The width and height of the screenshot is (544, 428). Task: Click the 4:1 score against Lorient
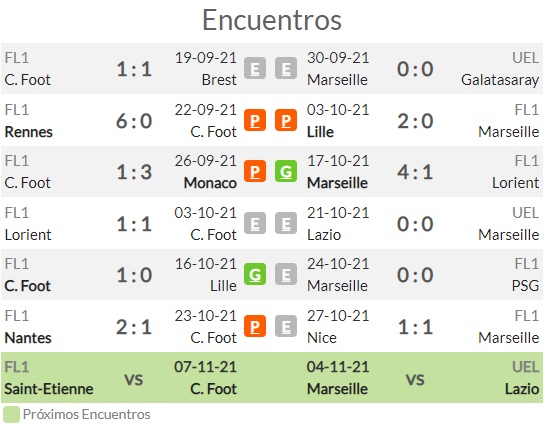pyautogui.click(x=415, y=172)
